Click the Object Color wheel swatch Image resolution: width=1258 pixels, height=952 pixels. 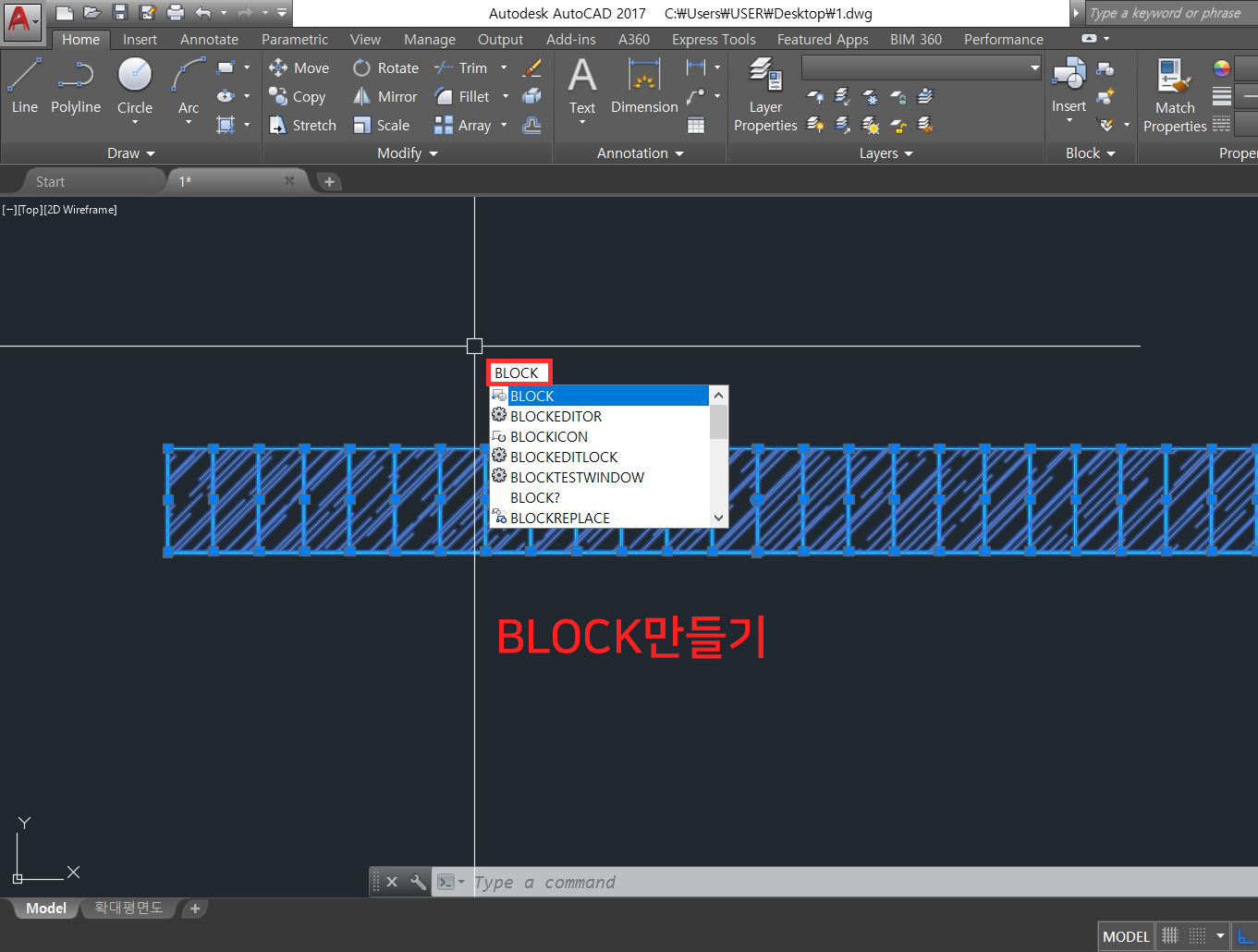(x=1221, y=67)
